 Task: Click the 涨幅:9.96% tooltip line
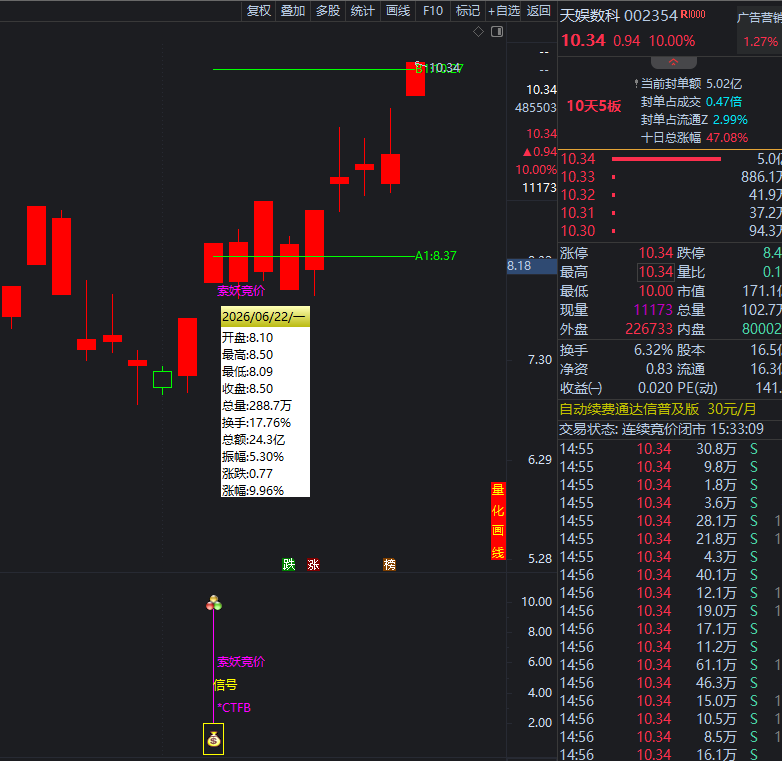click(253, 491)
